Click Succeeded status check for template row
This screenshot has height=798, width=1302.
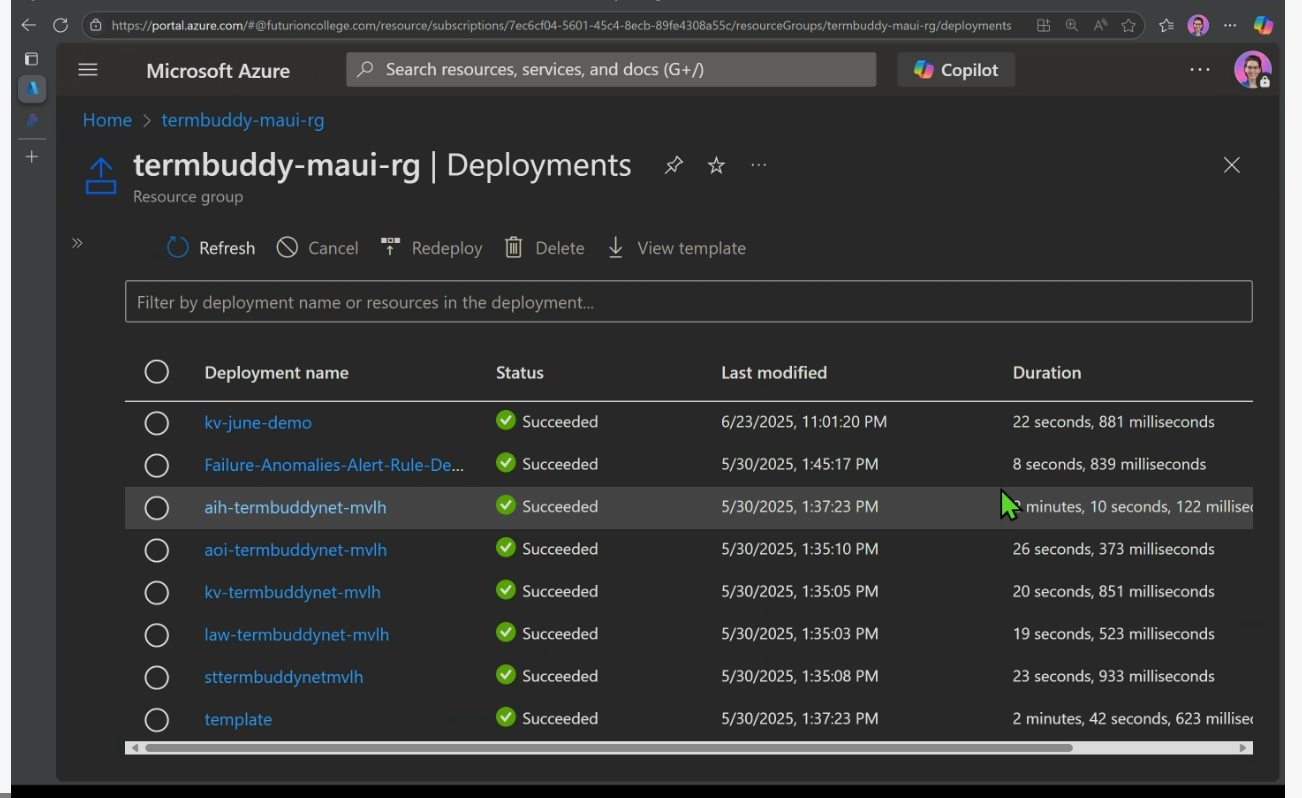pyautogui.click(x=506, y=718)
